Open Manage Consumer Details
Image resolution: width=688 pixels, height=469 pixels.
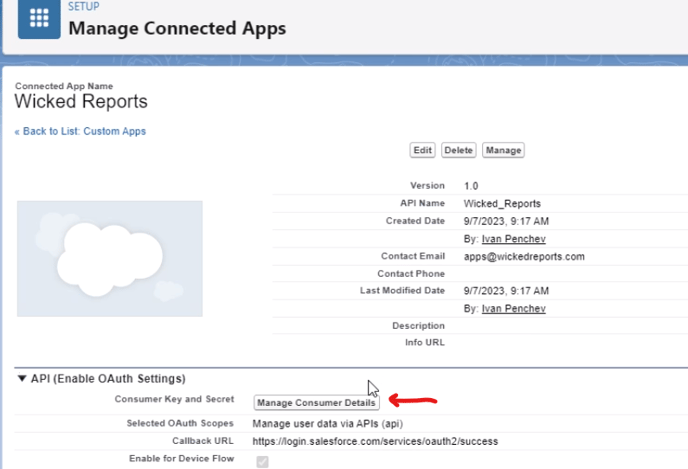(316, 403)
